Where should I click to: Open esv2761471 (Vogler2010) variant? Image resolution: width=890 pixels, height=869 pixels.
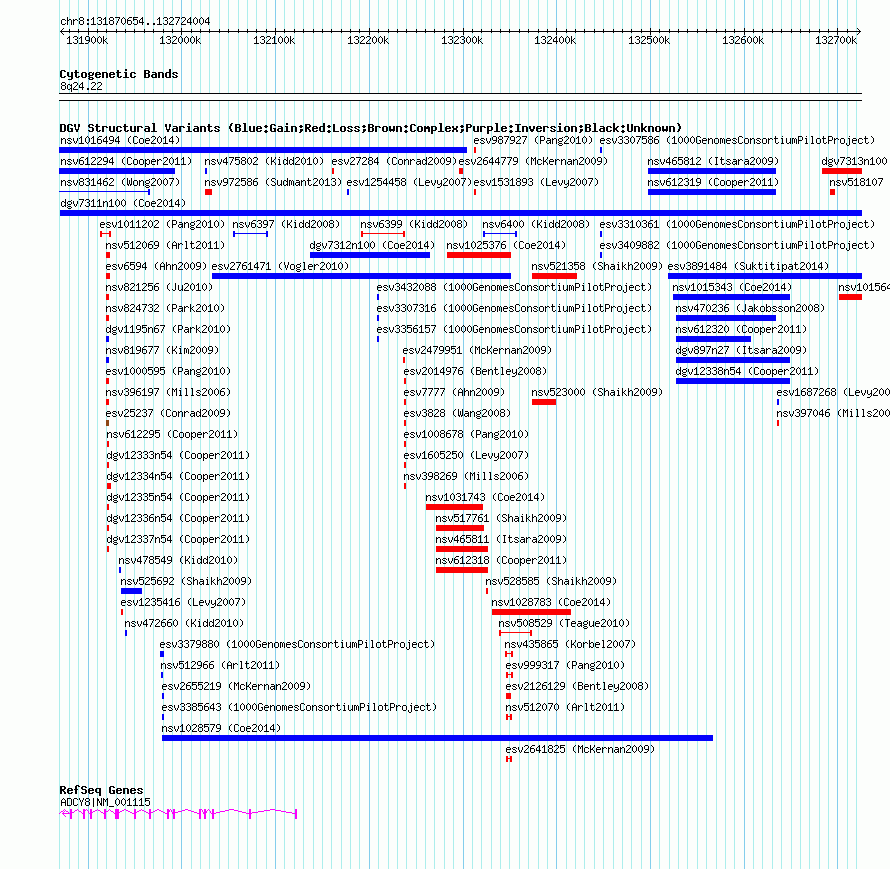point(280,266)
